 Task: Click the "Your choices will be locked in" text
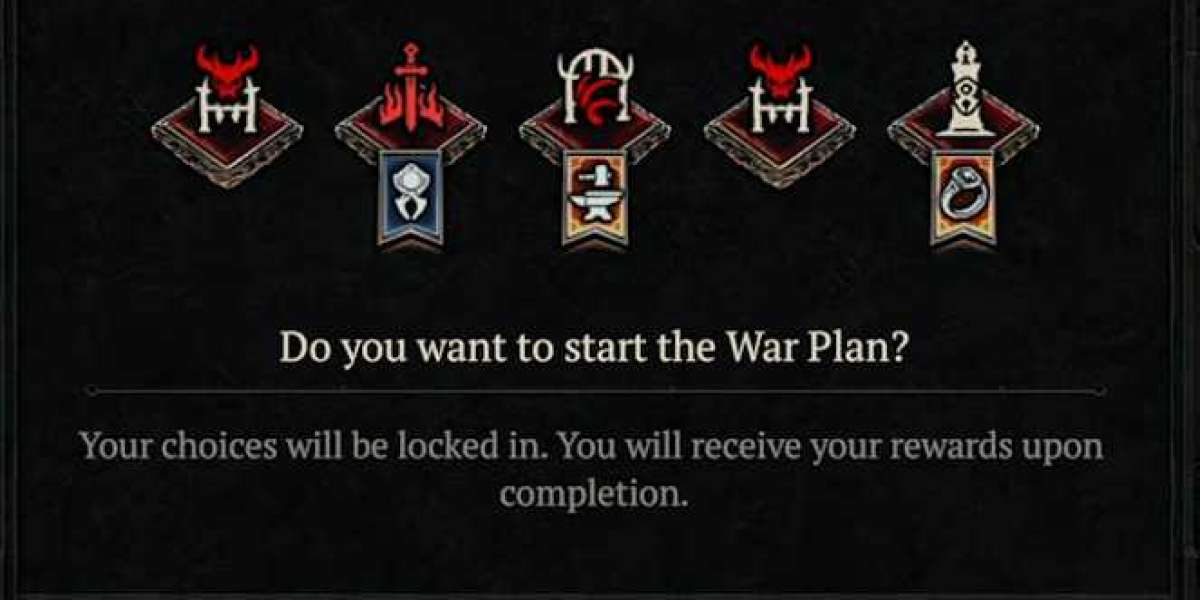pyautogui.click(x=312, y=445)
